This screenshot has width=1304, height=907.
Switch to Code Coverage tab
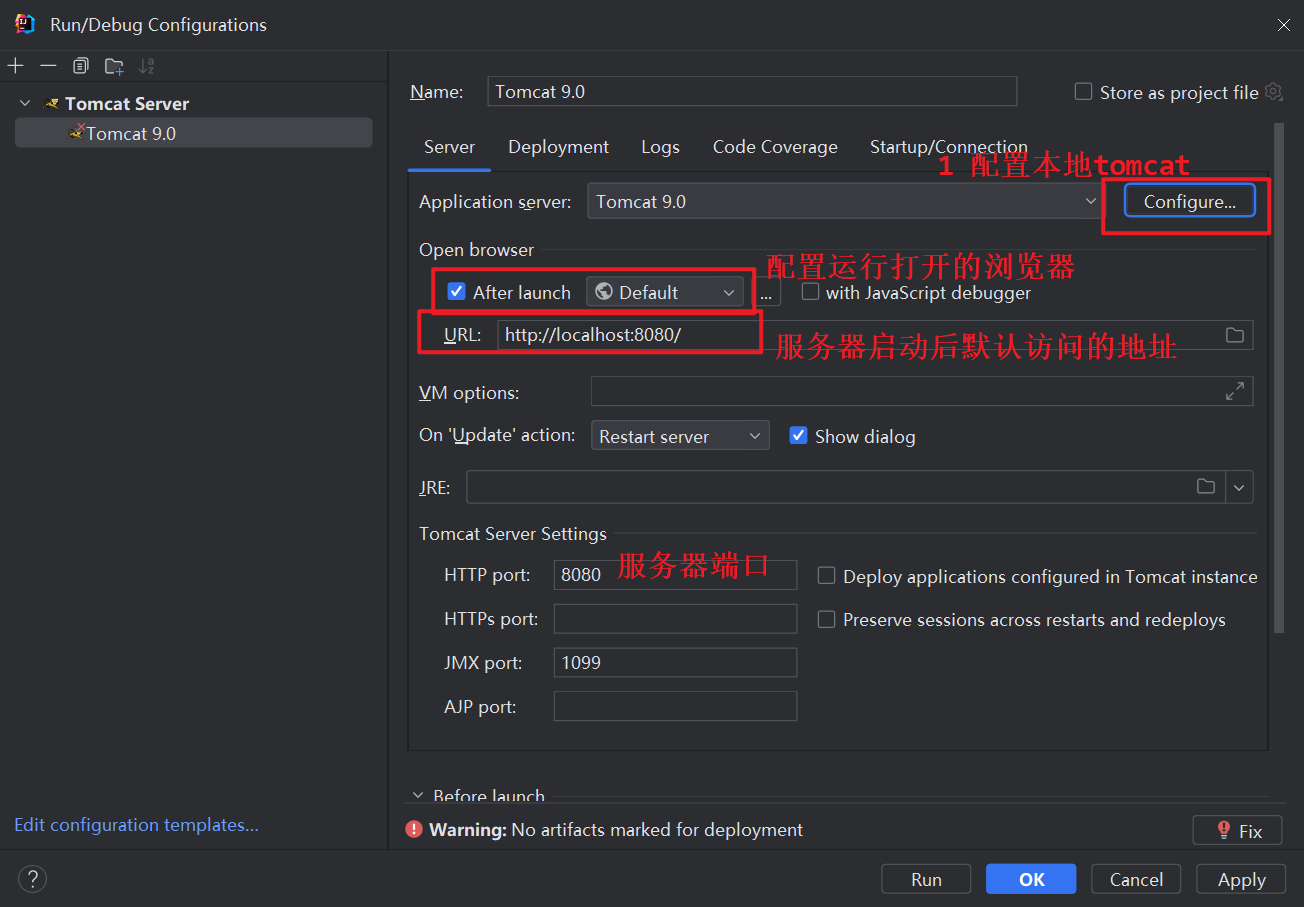point(775,147)
